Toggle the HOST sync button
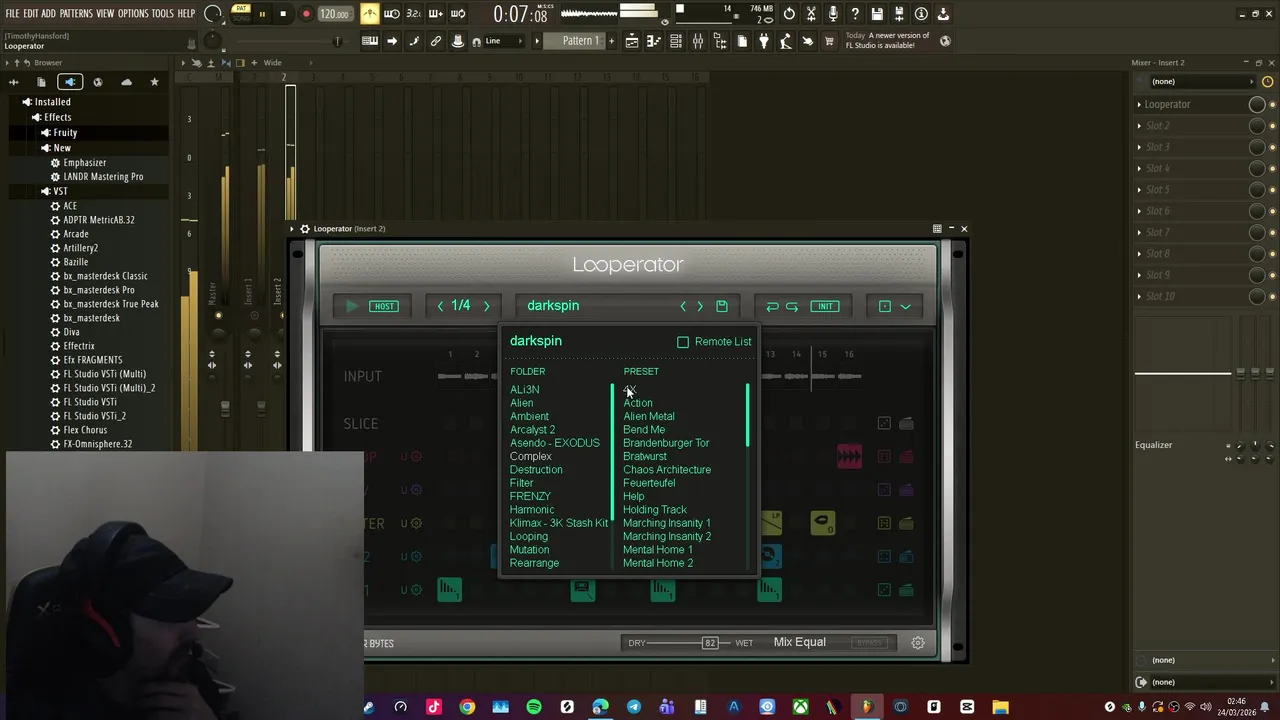 (x=384, y=306)
